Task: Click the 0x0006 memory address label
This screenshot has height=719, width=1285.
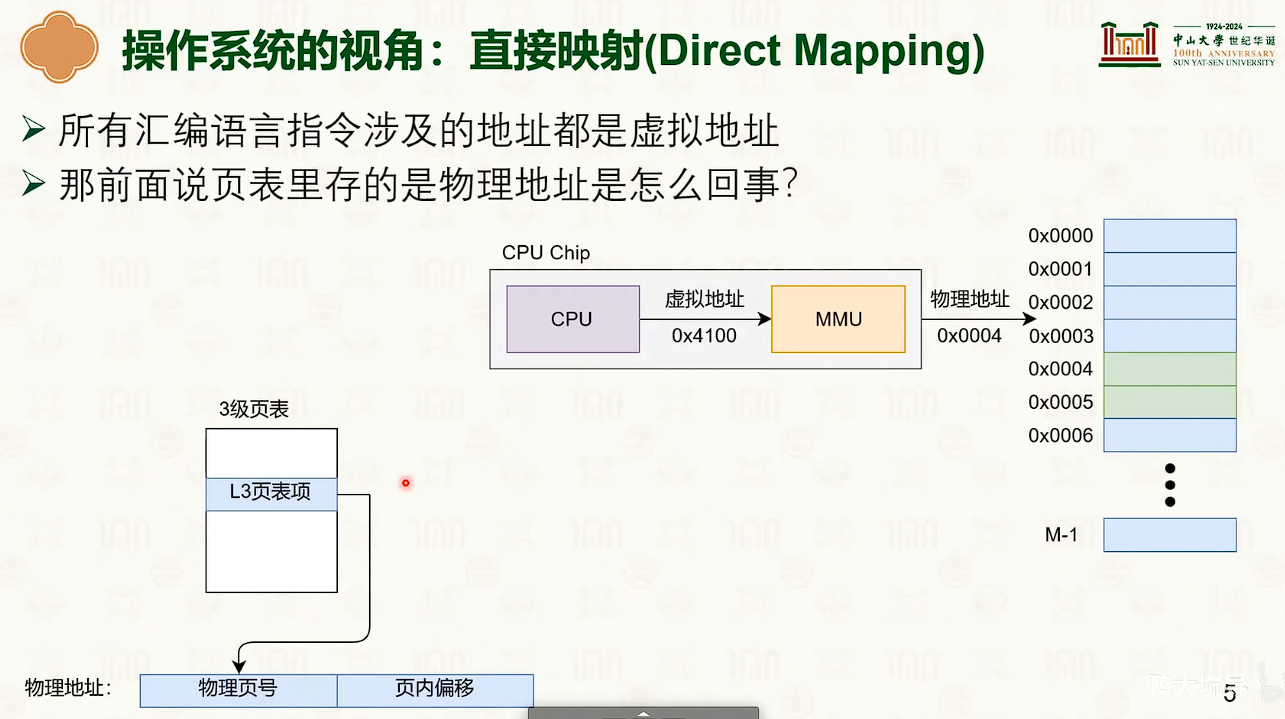Action: [x=1061, y=436]
